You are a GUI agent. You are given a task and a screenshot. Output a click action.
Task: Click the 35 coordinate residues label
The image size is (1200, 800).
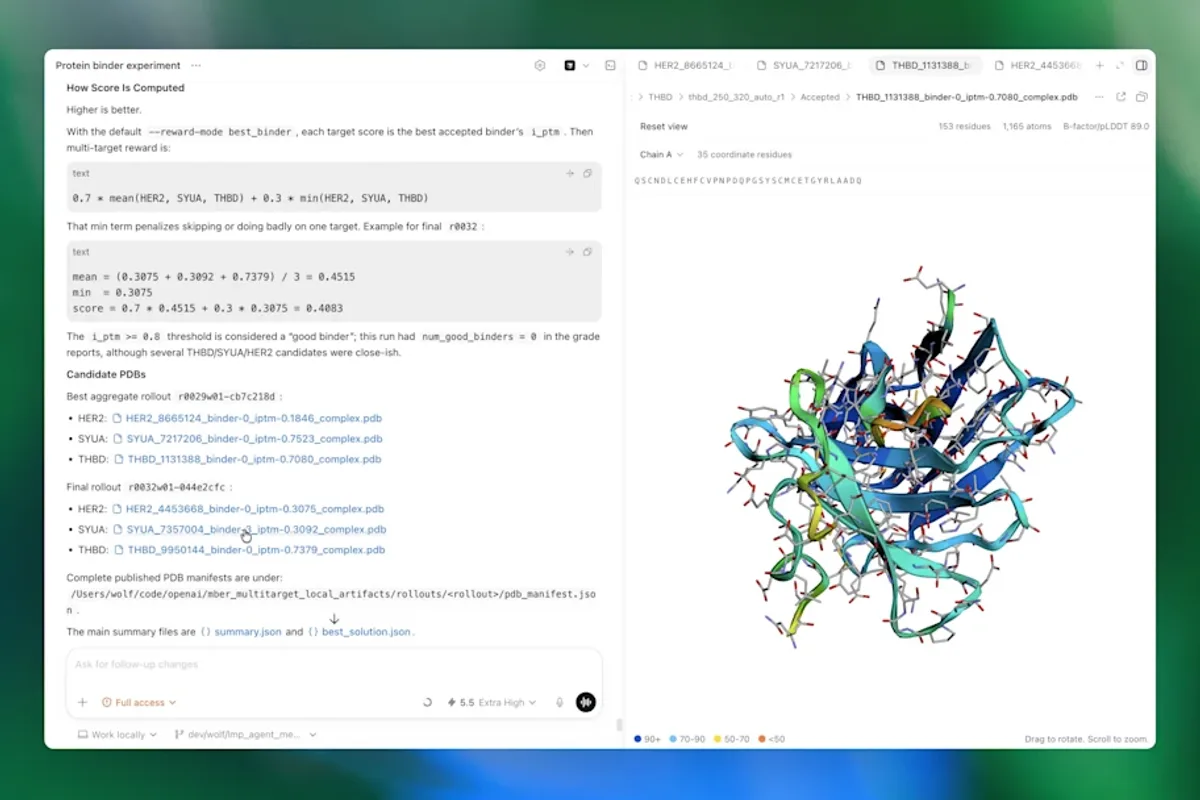(x=745, y=155)
